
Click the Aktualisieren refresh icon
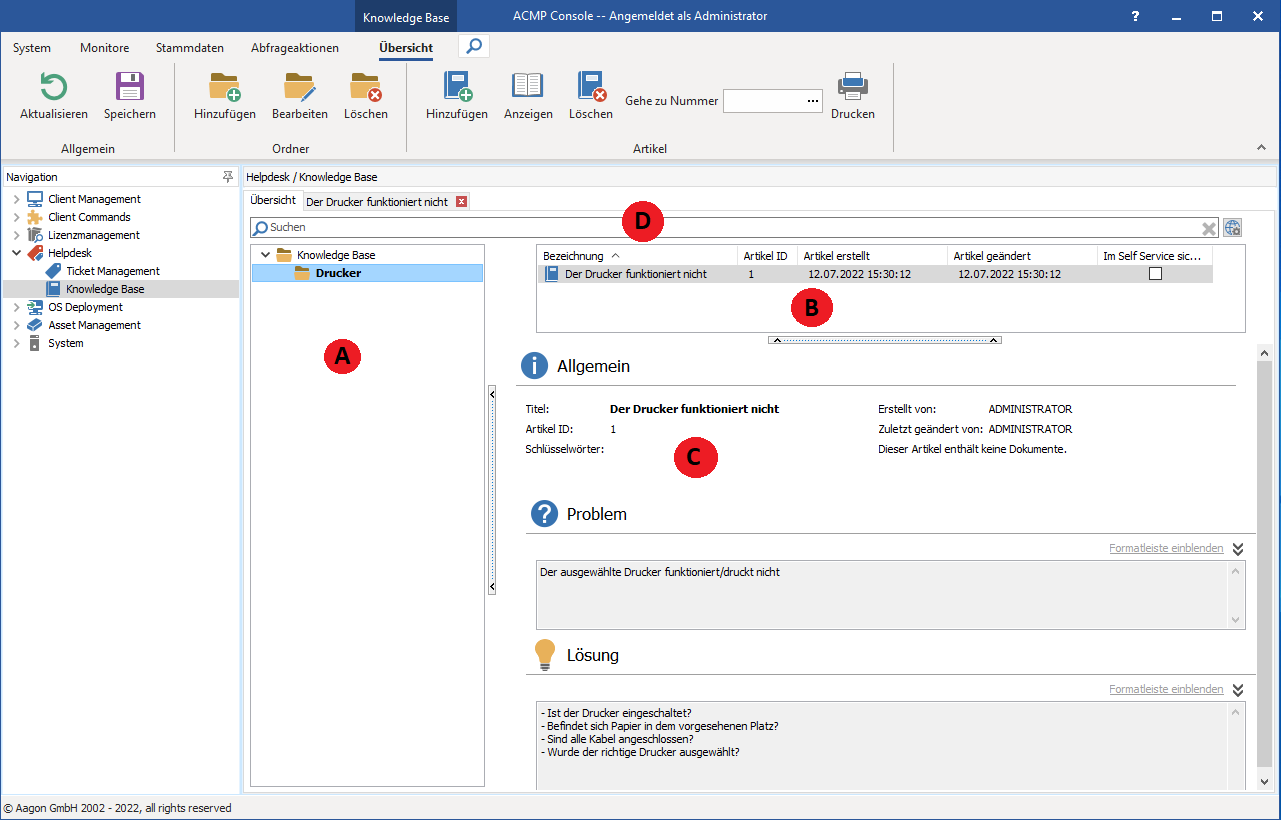pos(53,87)
